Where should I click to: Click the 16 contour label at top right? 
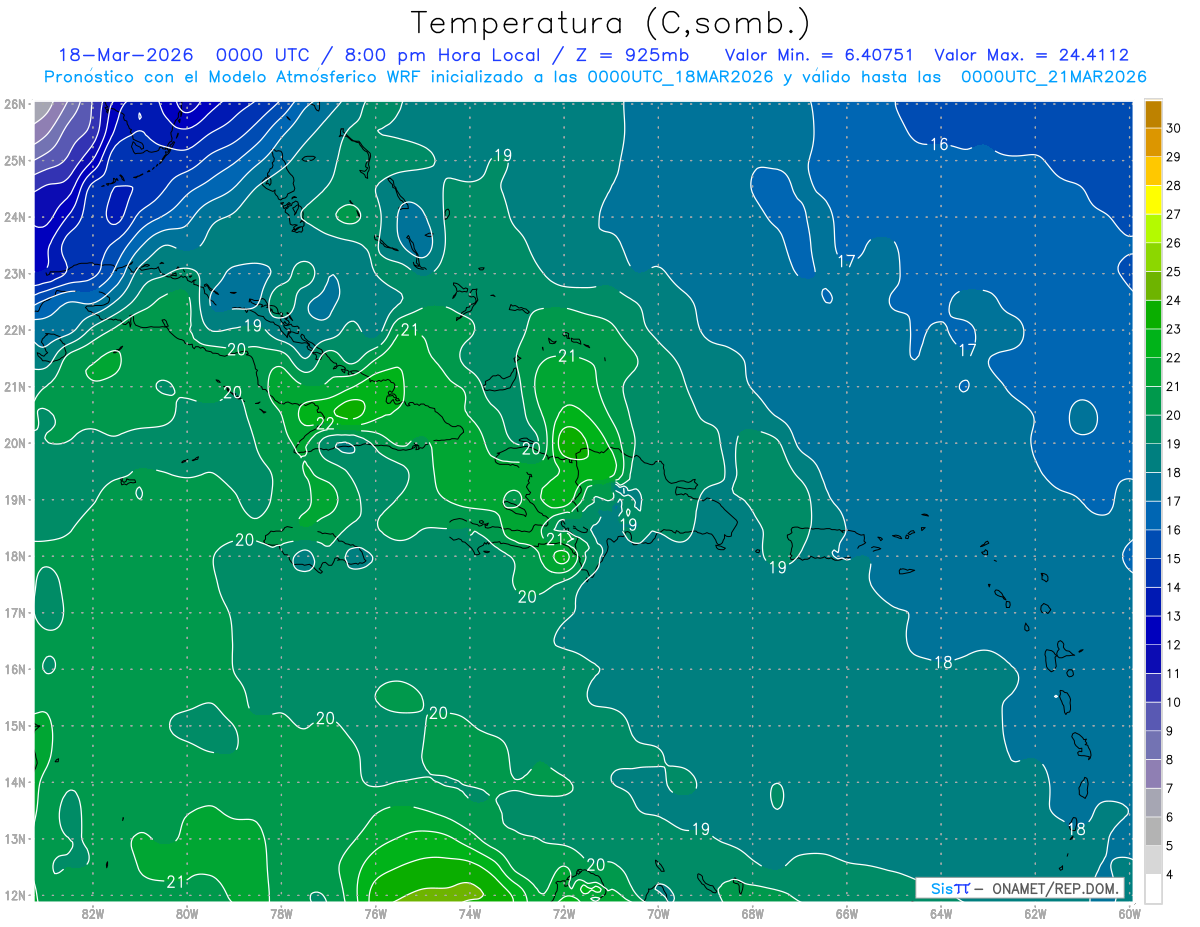[x=939, y=144]
